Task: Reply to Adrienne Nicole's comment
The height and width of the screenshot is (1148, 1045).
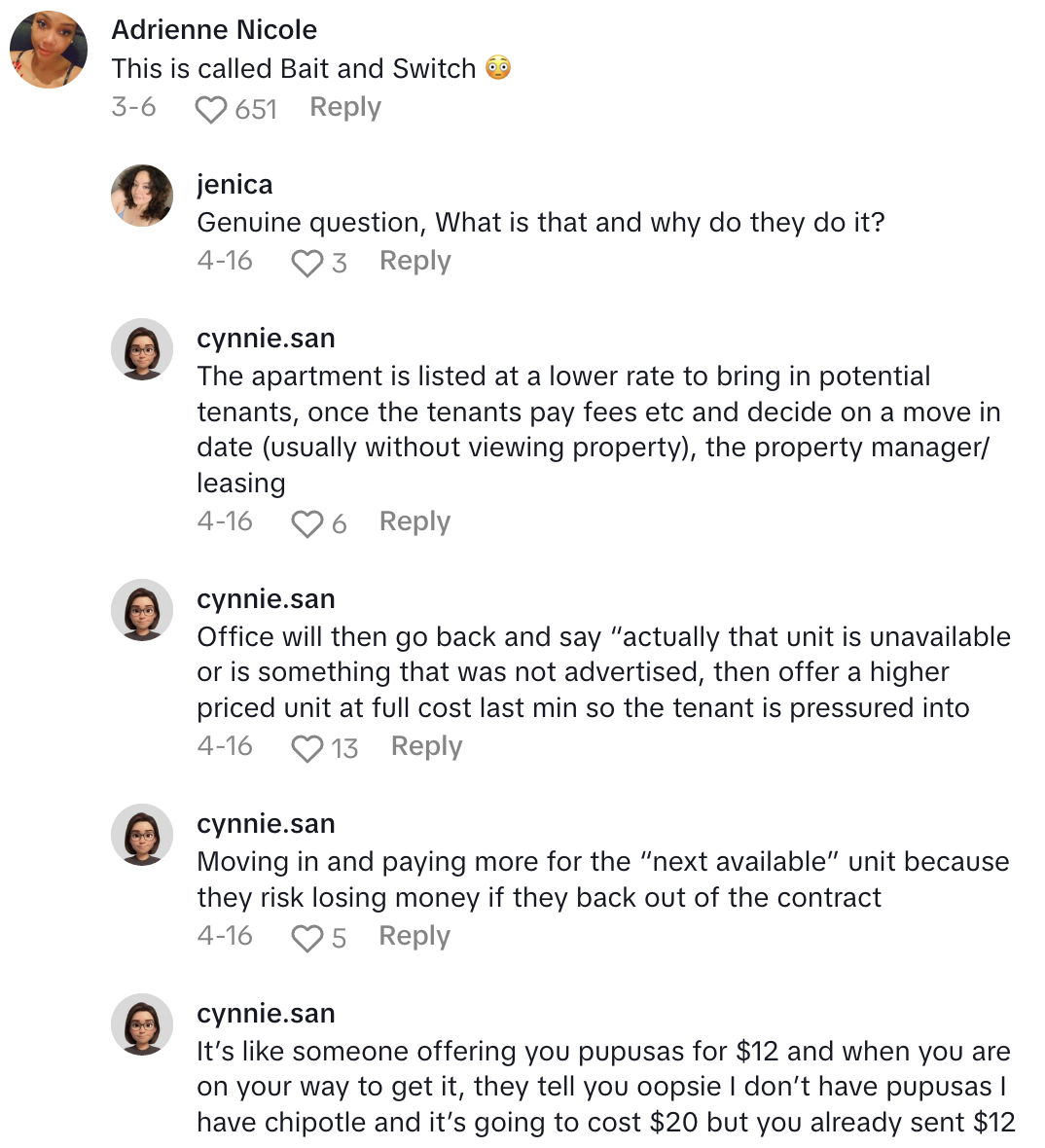Action: point(345,107)
